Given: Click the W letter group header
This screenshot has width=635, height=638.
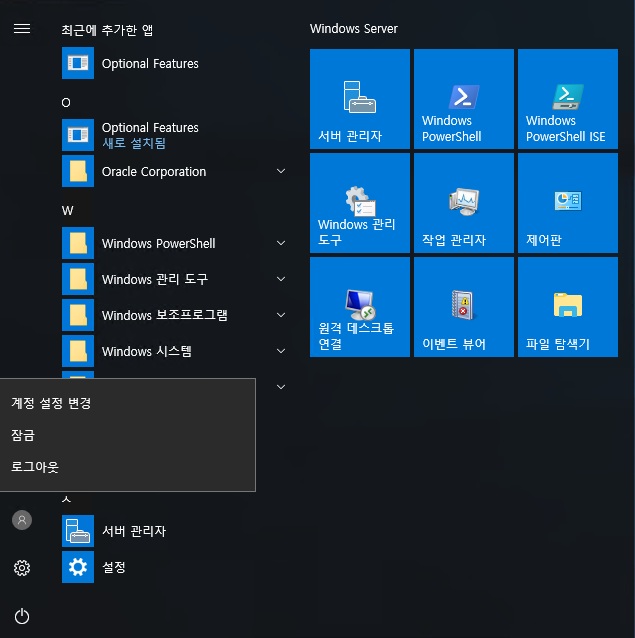Looking at the screenshot, I should click(68, 210).
